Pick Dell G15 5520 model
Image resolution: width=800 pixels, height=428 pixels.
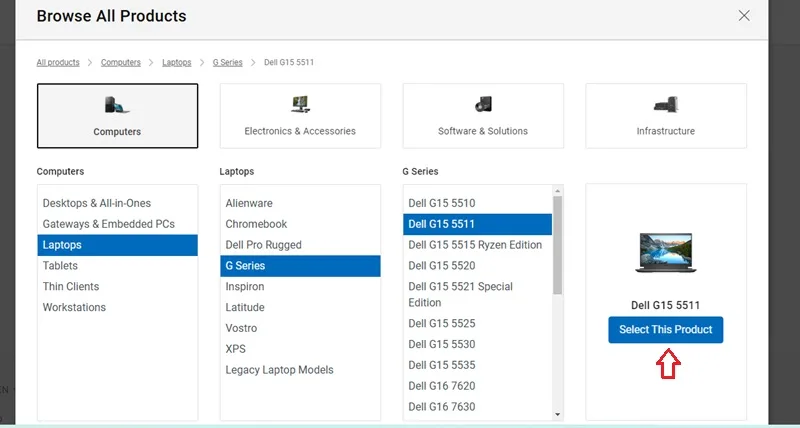478,266
